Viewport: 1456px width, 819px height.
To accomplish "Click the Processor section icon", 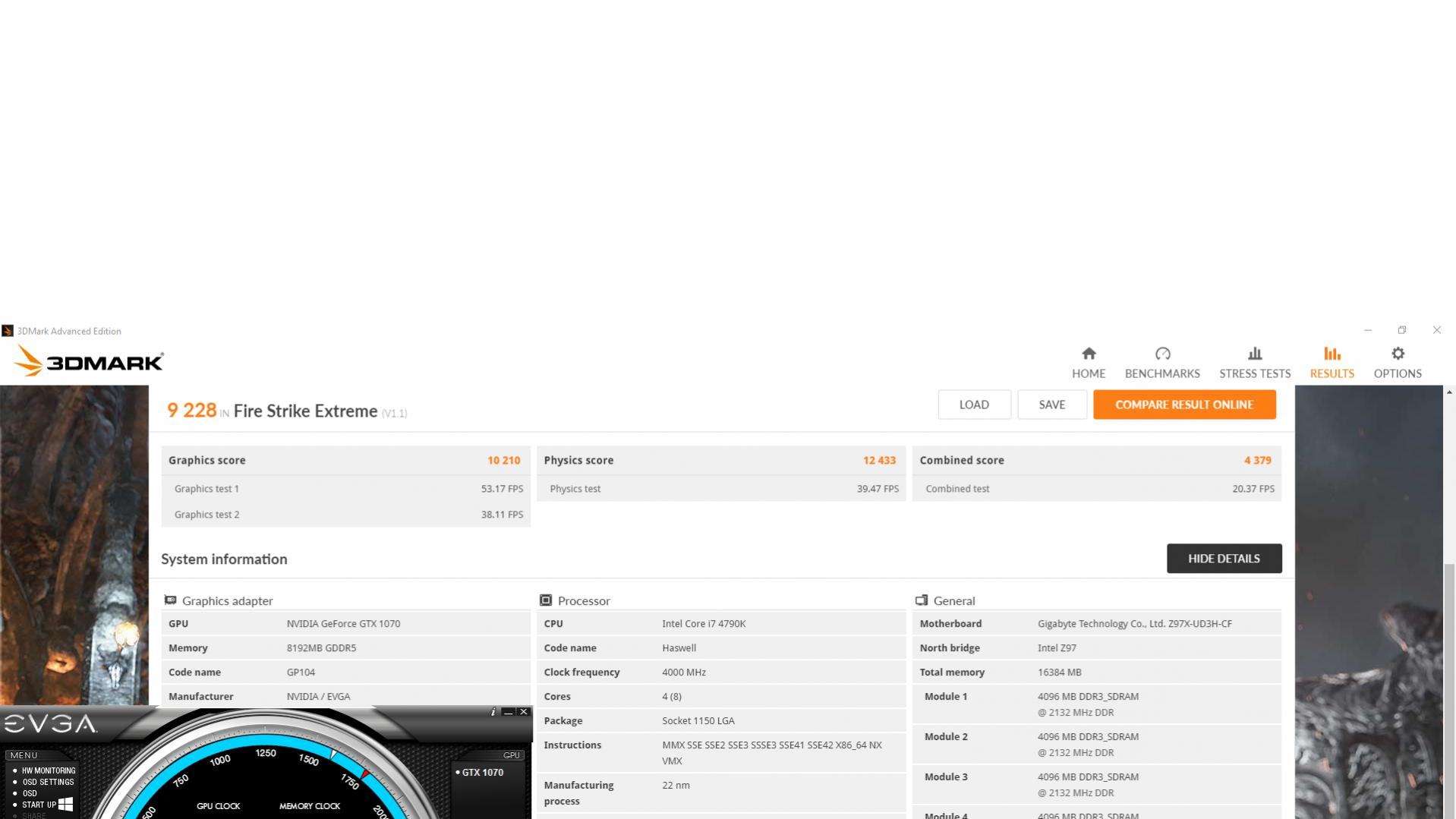I will coord(545,600).
